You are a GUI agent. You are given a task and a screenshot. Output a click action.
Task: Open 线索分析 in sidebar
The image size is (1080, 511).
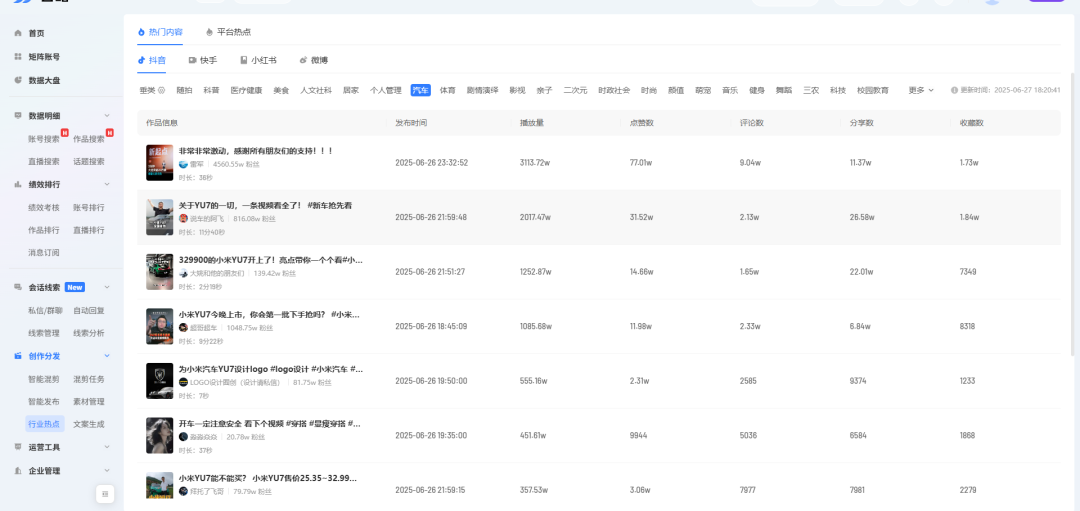click(89, 333)
